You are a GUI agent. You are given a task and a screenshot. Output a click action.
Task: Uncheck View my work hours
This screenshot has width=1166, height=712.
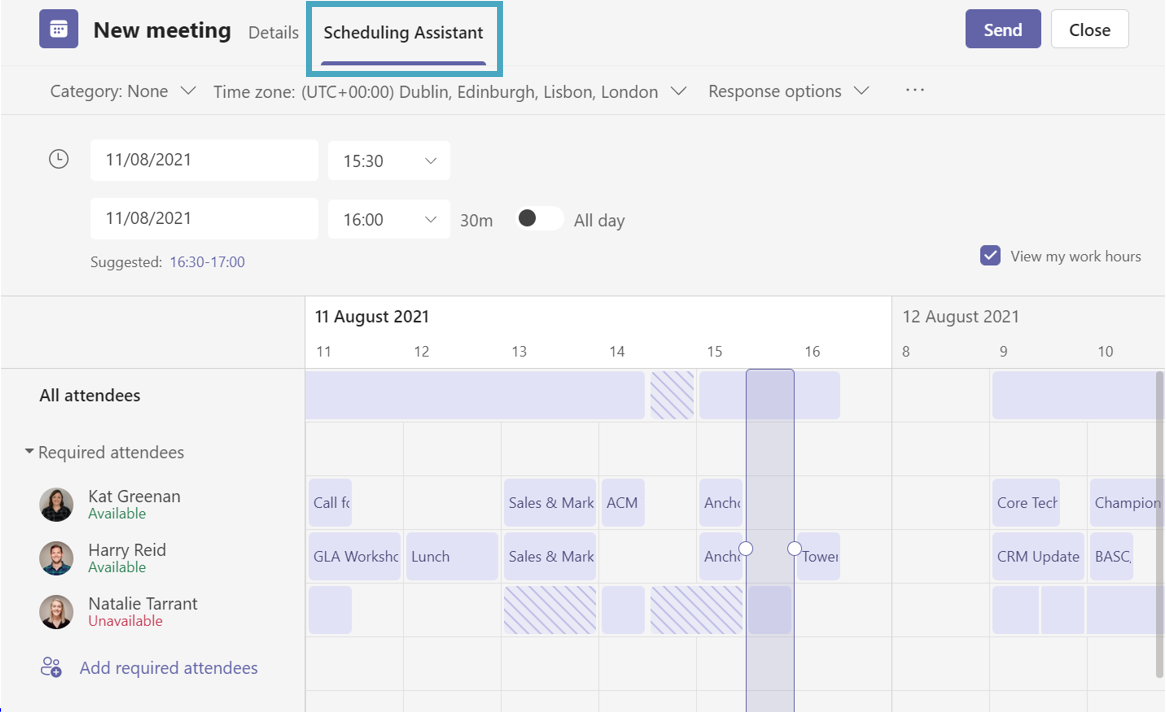[x=990, y=255]
